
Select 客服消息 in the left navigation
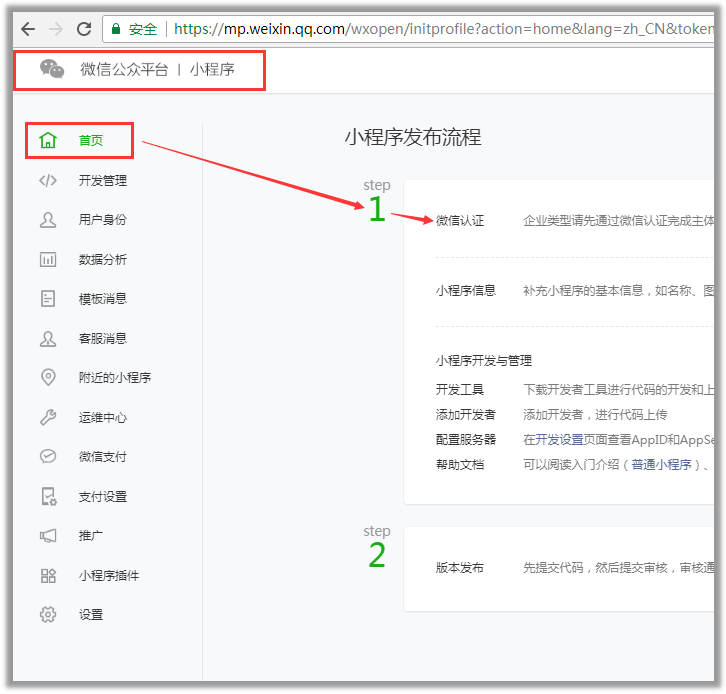pyautogui.click(x=102, y=339)
